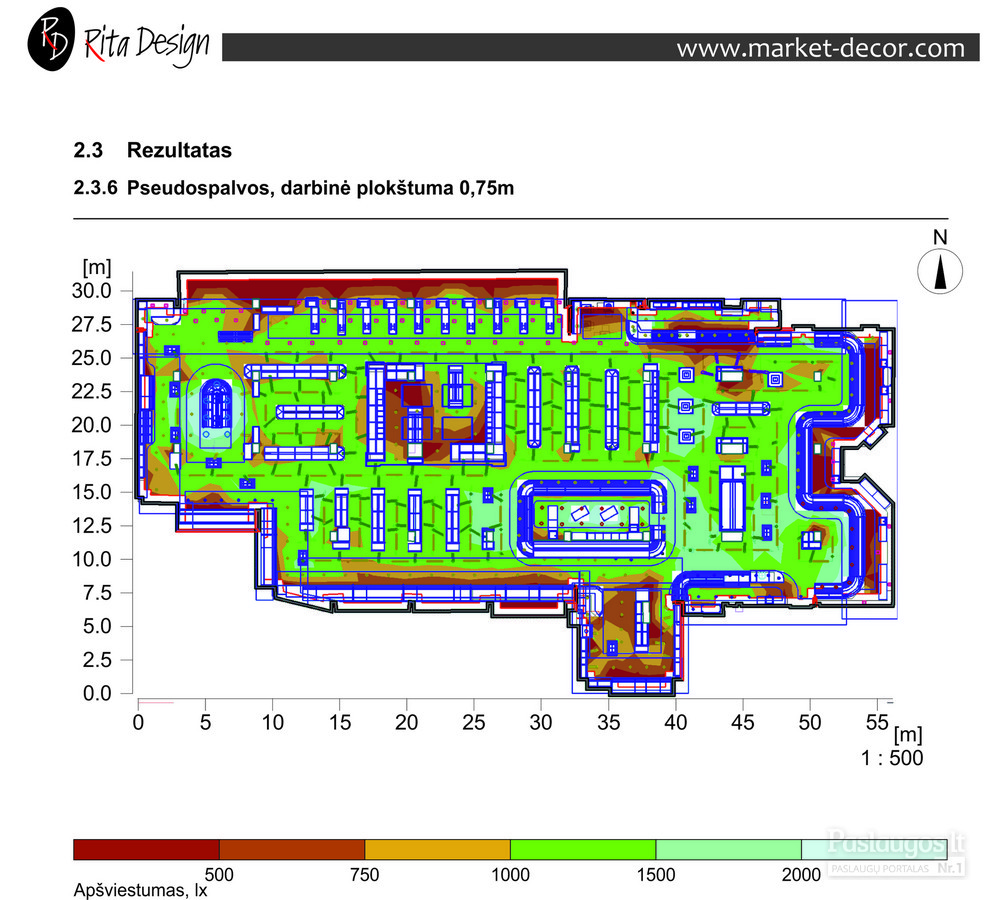Viewport: 991px width, 900px height.
Task: Click the dark red below-500 lux swatch
Action: coord(146,849)
